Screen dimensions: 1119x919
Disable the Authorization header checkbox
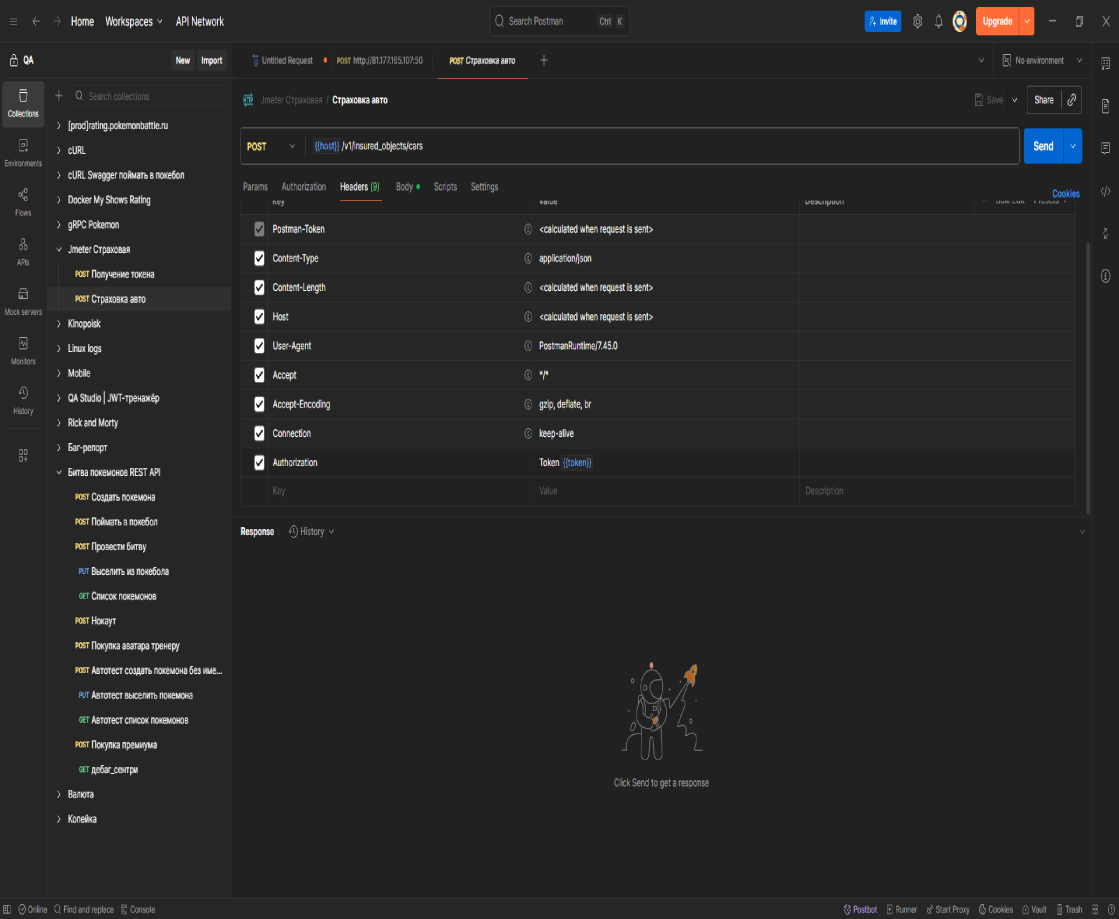point(259,462)
